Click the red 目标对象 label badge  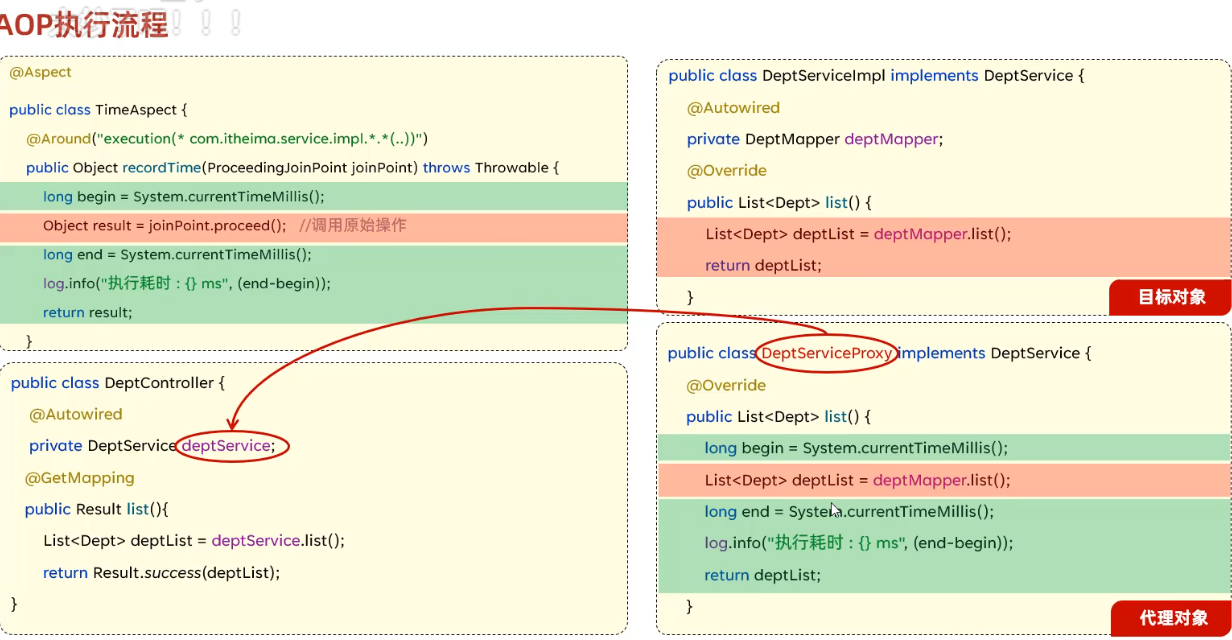[1171, 297]
